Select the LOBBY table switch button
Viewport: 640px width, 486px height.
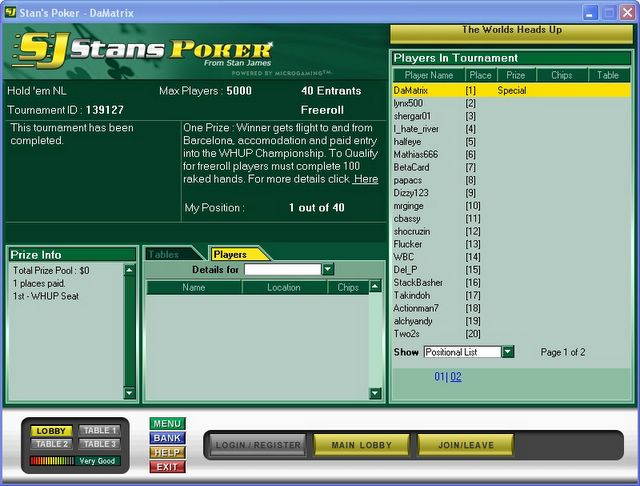[x=51, y=431]
